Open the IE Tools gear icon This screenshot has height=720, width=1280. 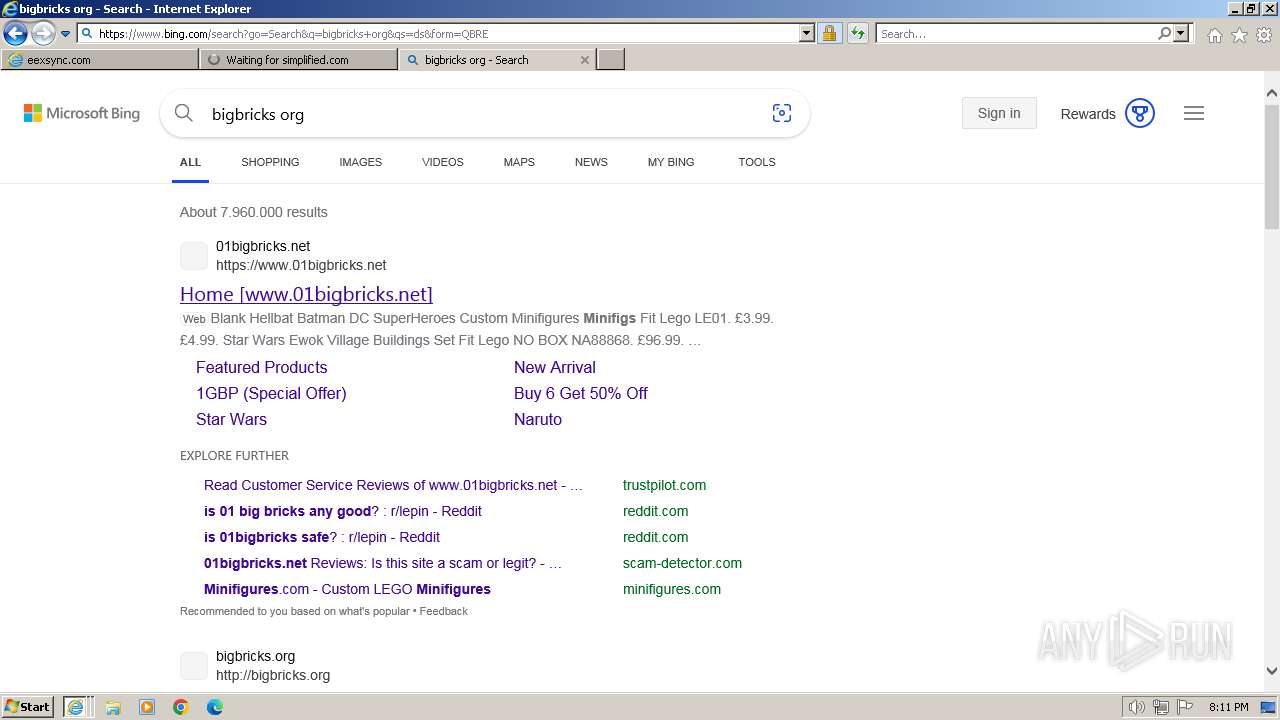pyautogui.click(x=1264, y=35)
